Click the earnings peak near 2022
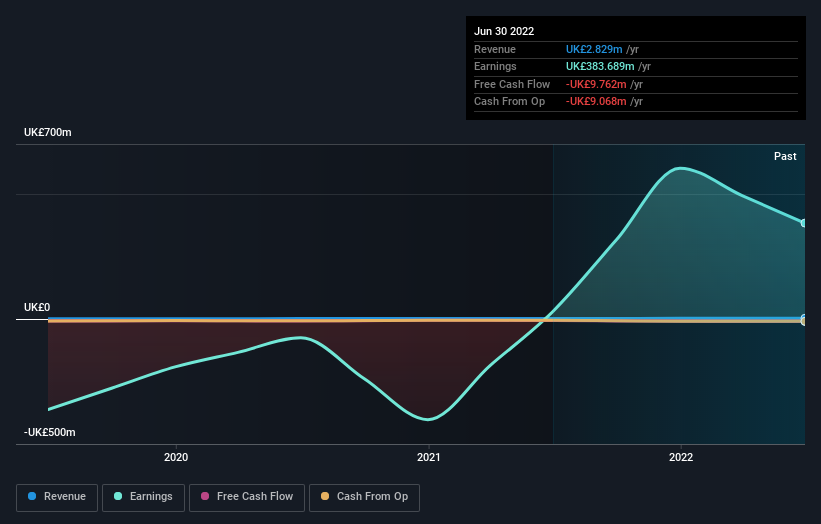This screenshot has width=821, height=524. 680,169
